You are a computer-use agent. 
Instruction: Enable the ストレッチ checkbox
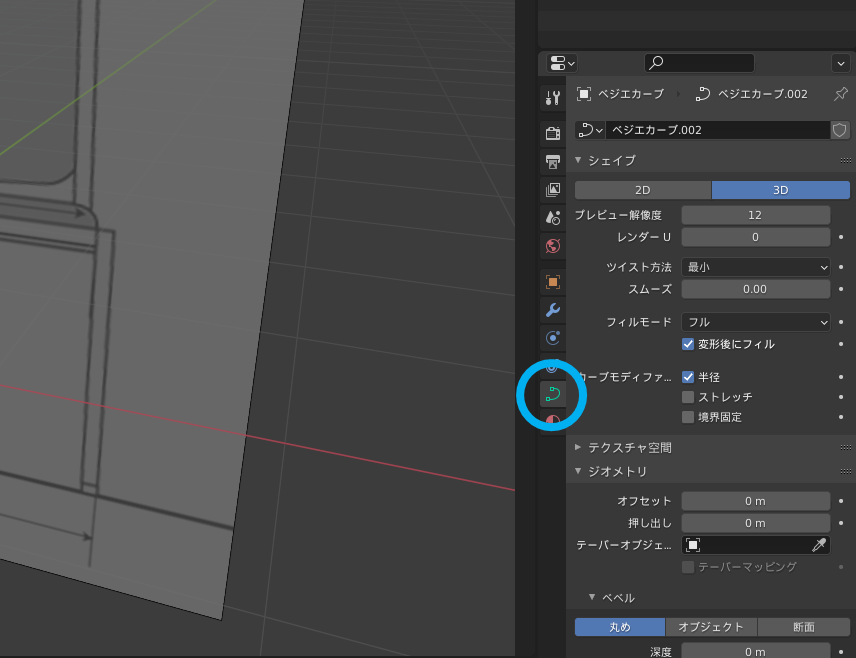click(688, 397)
